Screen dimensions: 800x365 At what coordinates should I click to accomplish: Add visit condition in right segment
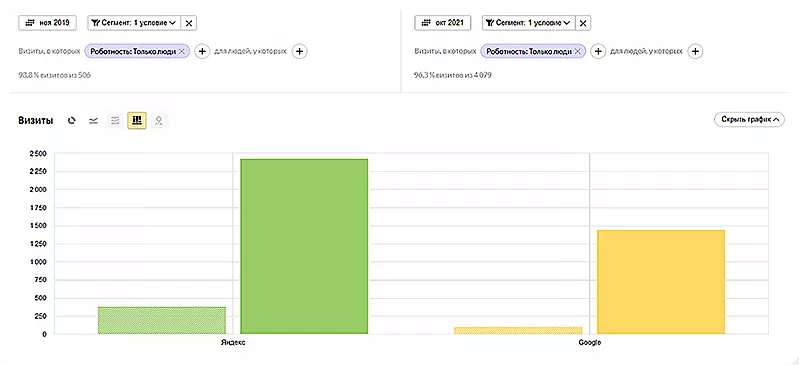(x=598, y=52)
